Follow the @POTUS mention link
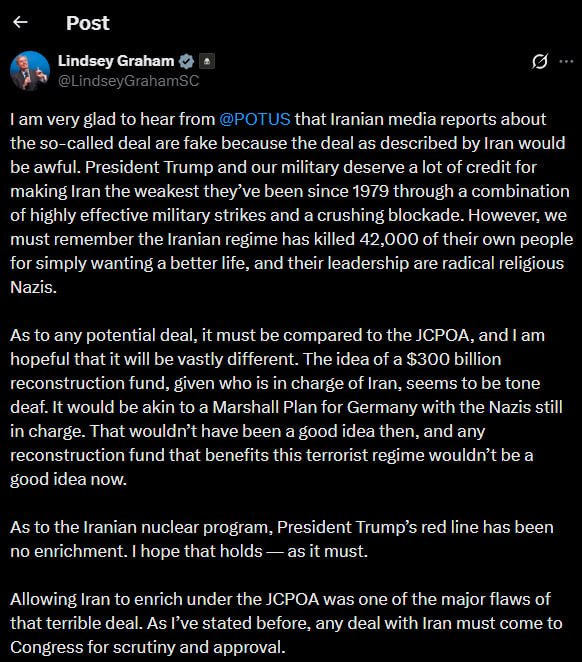 click(x=255, y=119)
